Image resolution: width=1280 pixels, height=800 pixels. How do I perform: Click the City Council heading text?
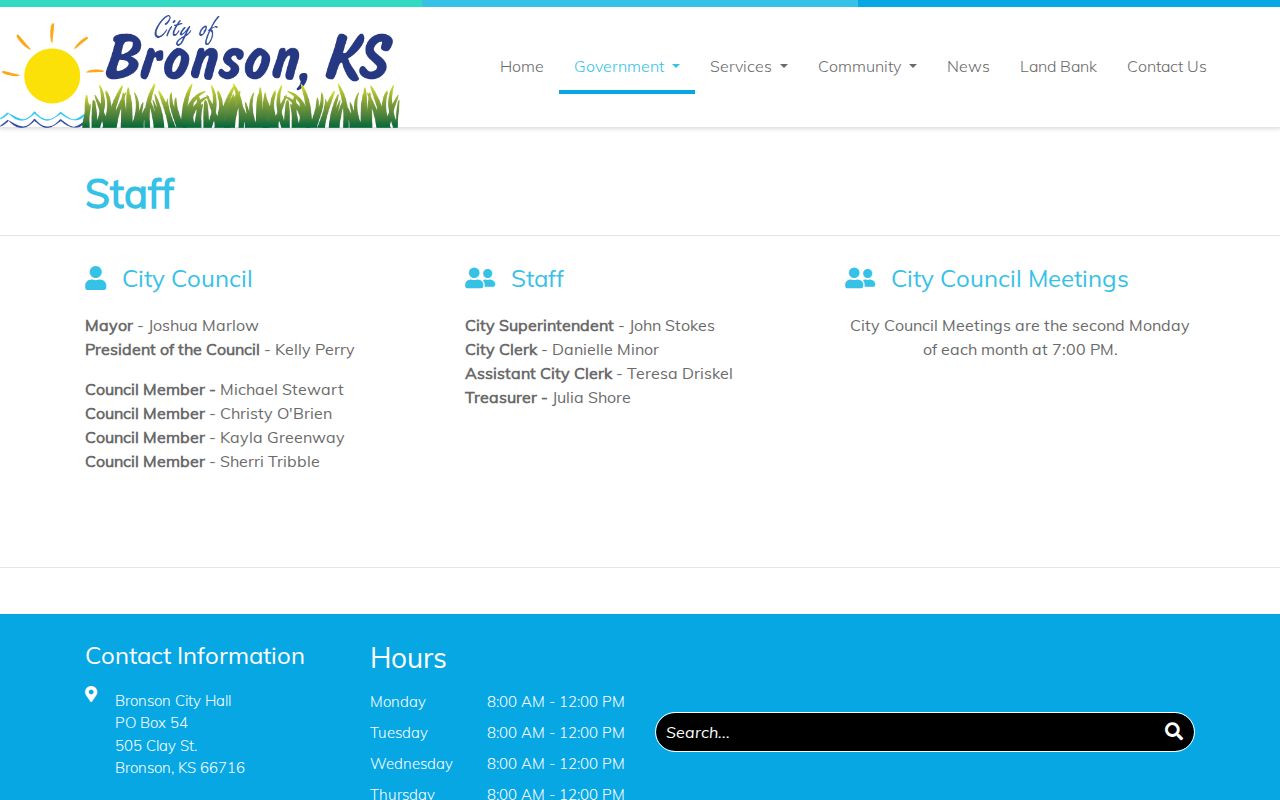coord(187,279)
